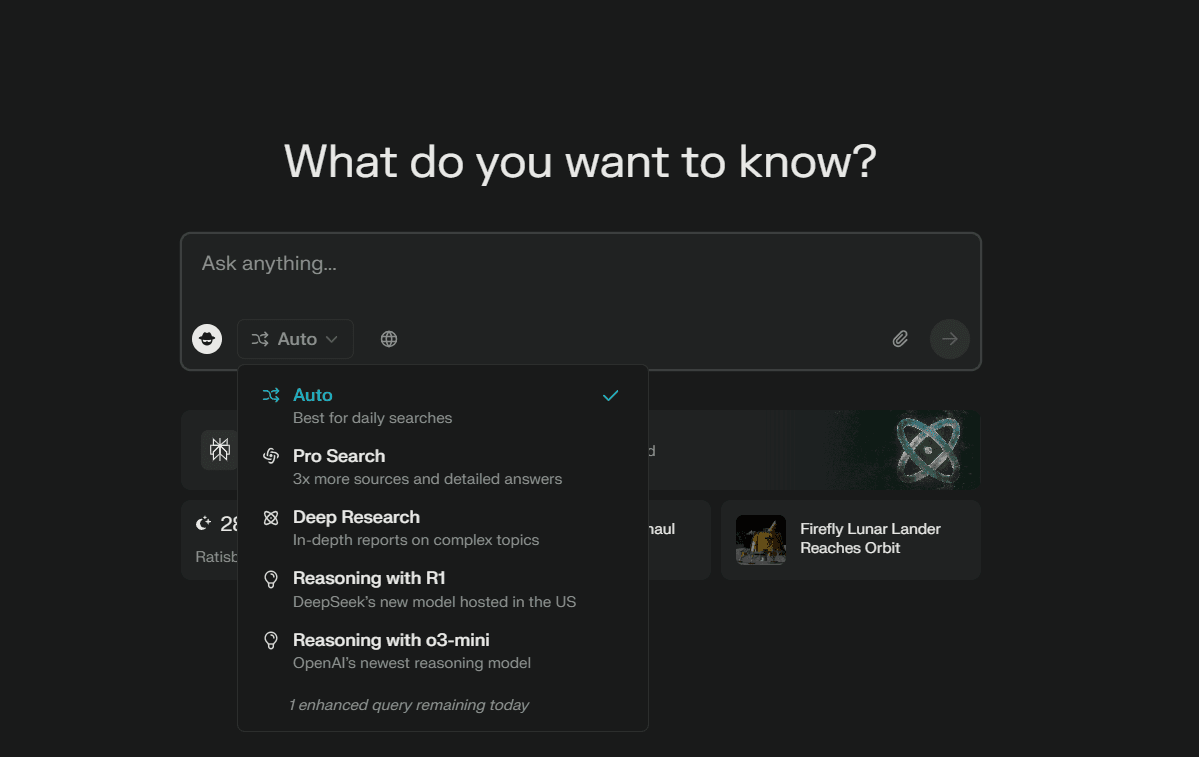
Task: Click the chevron arrow on Auto button
Action: [332, 339]
